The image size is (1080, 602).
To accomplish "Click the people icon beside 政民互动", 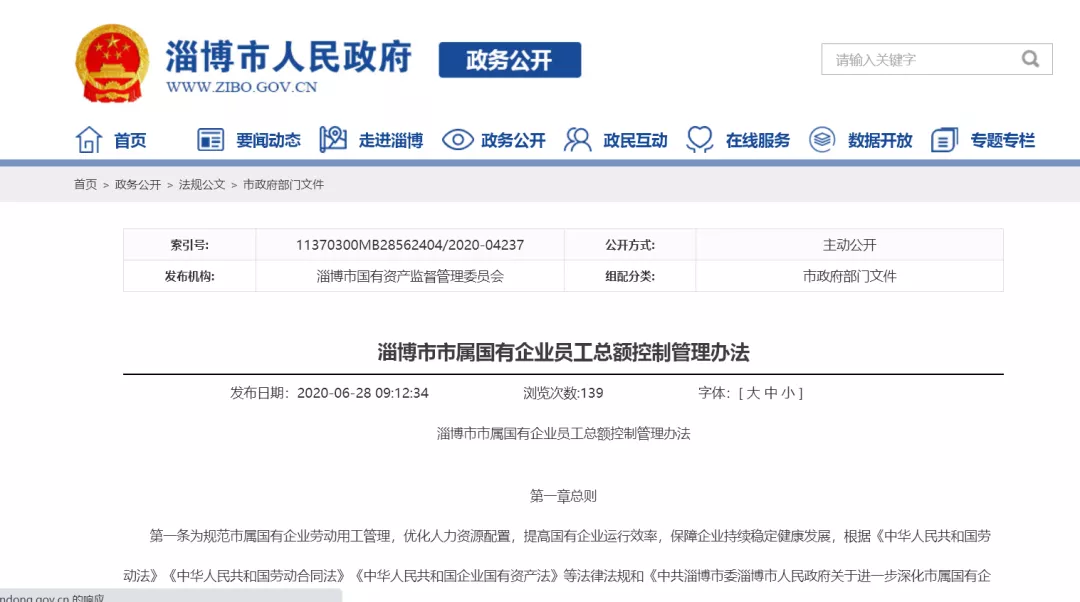I will tap(578, 140).
